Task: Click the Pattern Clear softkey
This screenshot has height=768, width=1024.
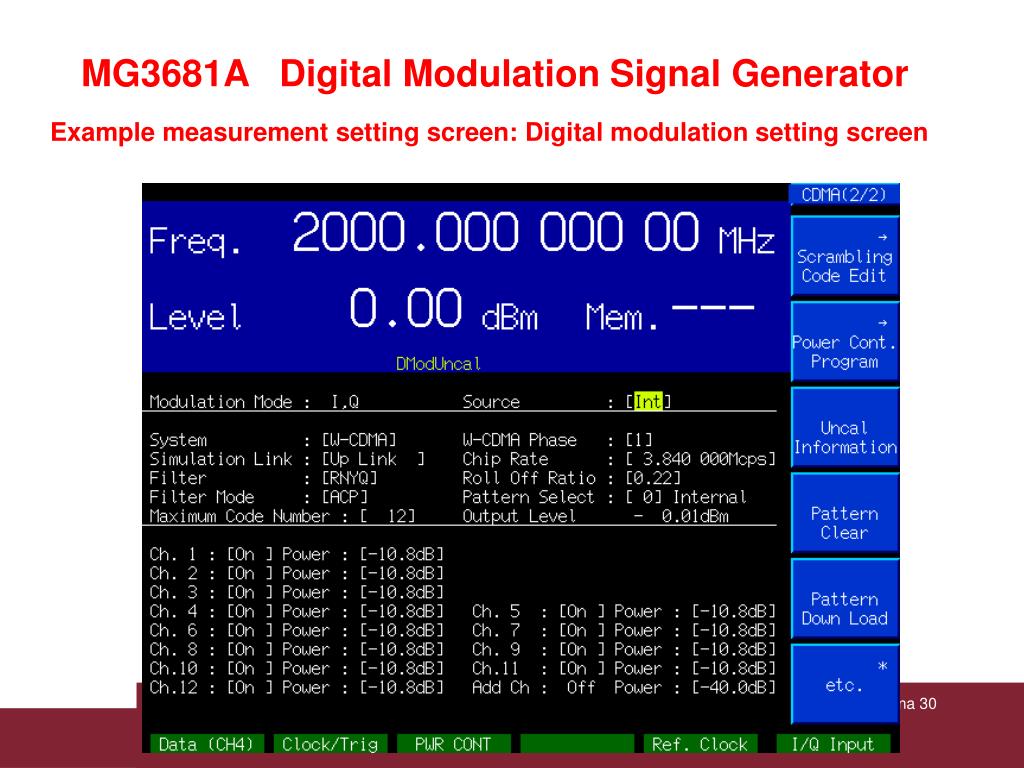Action: click(844, 513)
